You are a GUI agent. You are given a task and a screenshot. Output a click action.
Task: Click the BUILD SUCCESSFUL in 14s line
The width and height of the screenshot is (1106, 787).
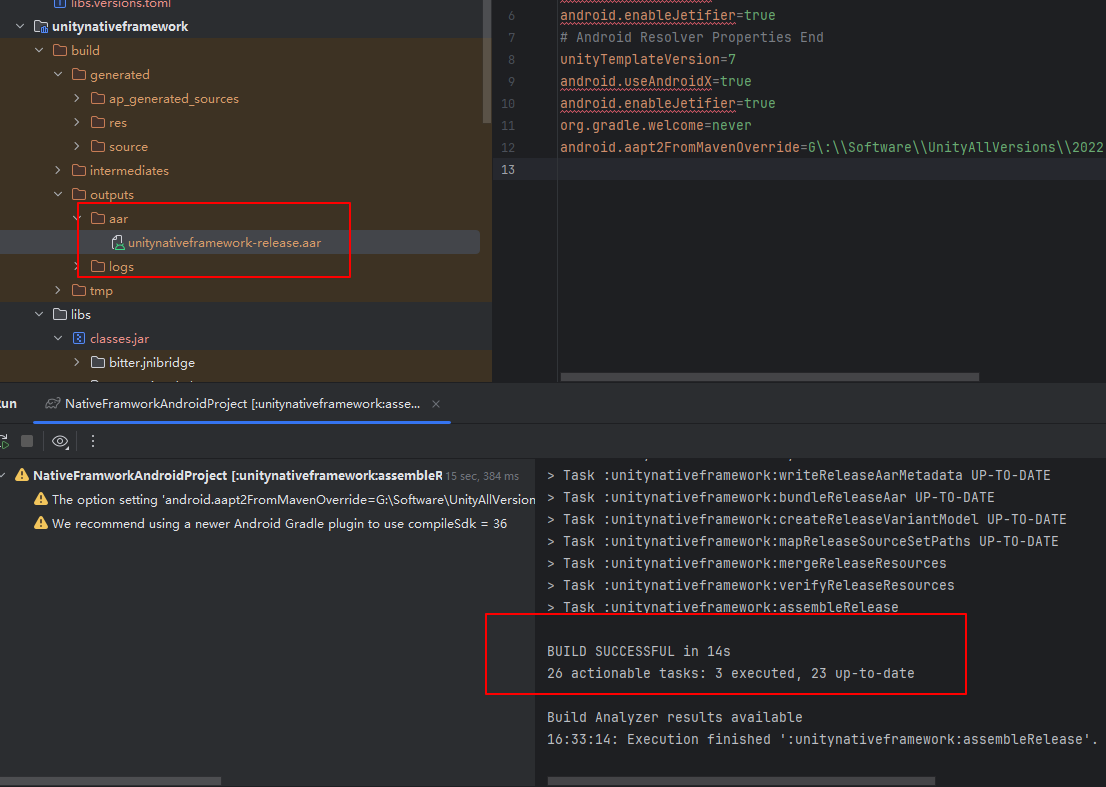[x=638, y=652]
